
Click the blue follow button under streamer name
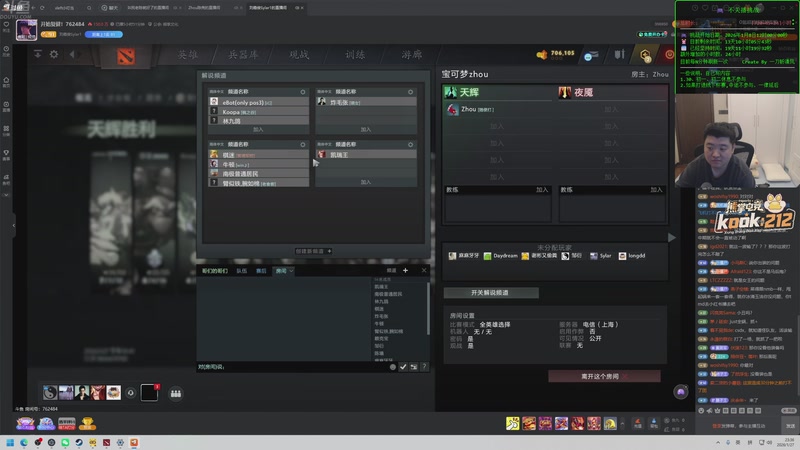[x=104, y=34]
